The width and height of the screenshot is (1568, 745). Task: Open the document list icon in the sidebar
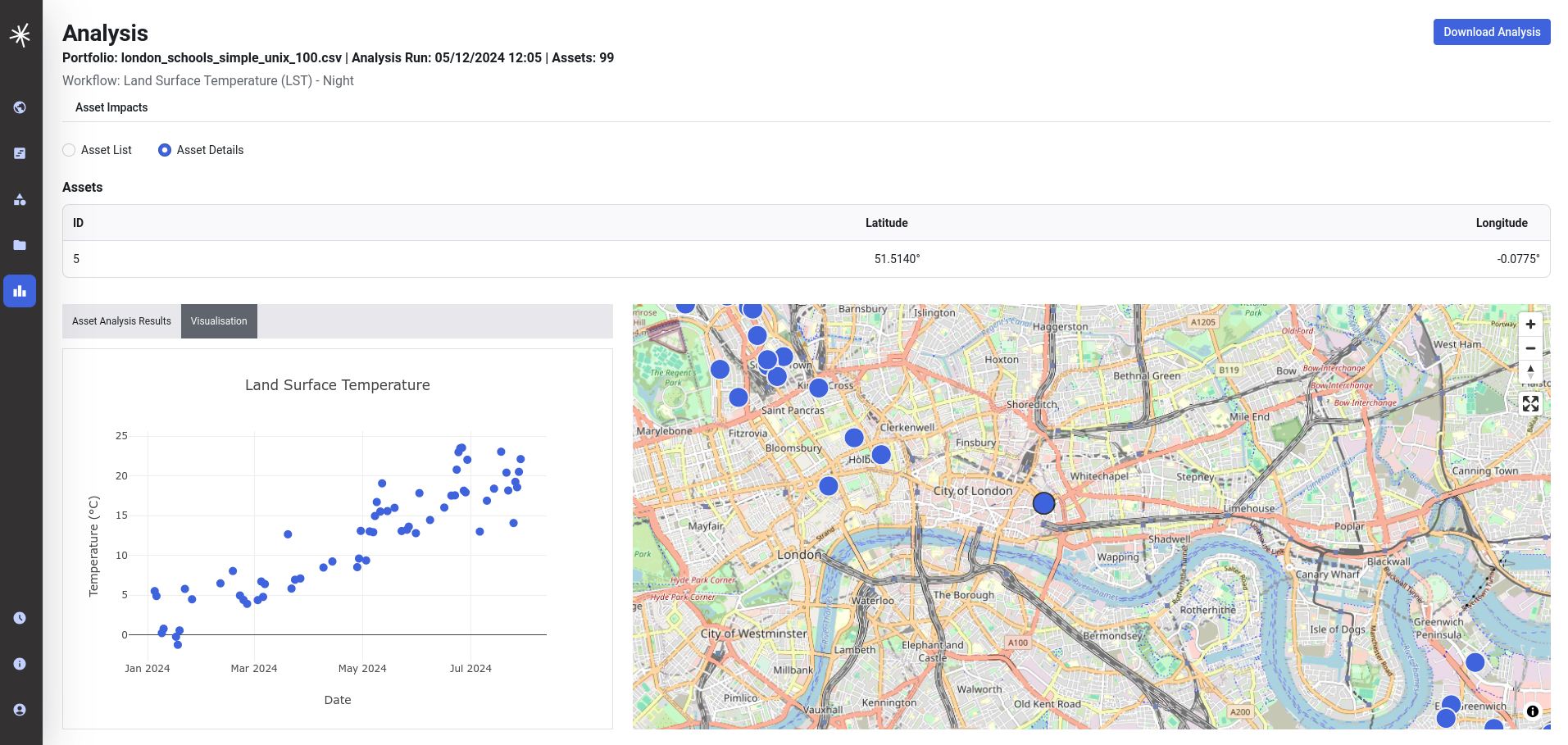[20, 153]
